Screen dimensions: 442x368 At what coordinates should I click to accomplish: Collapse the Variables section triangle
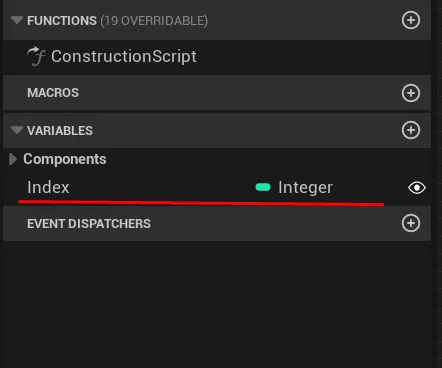pos(17,130)
